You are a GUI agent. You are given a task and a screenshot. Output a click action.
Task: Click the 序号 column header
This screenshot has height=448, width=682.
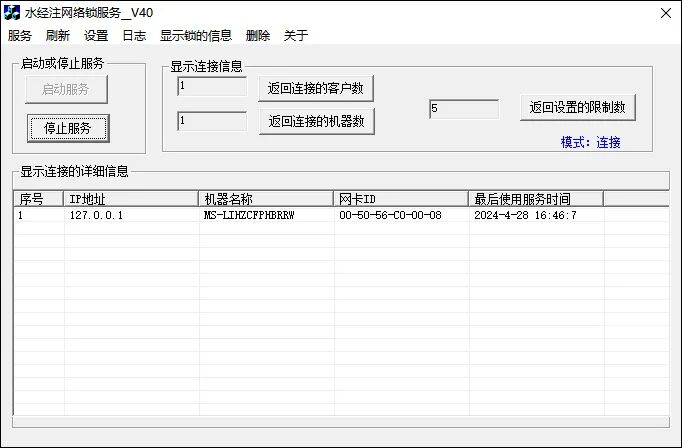tap(38, 199)
